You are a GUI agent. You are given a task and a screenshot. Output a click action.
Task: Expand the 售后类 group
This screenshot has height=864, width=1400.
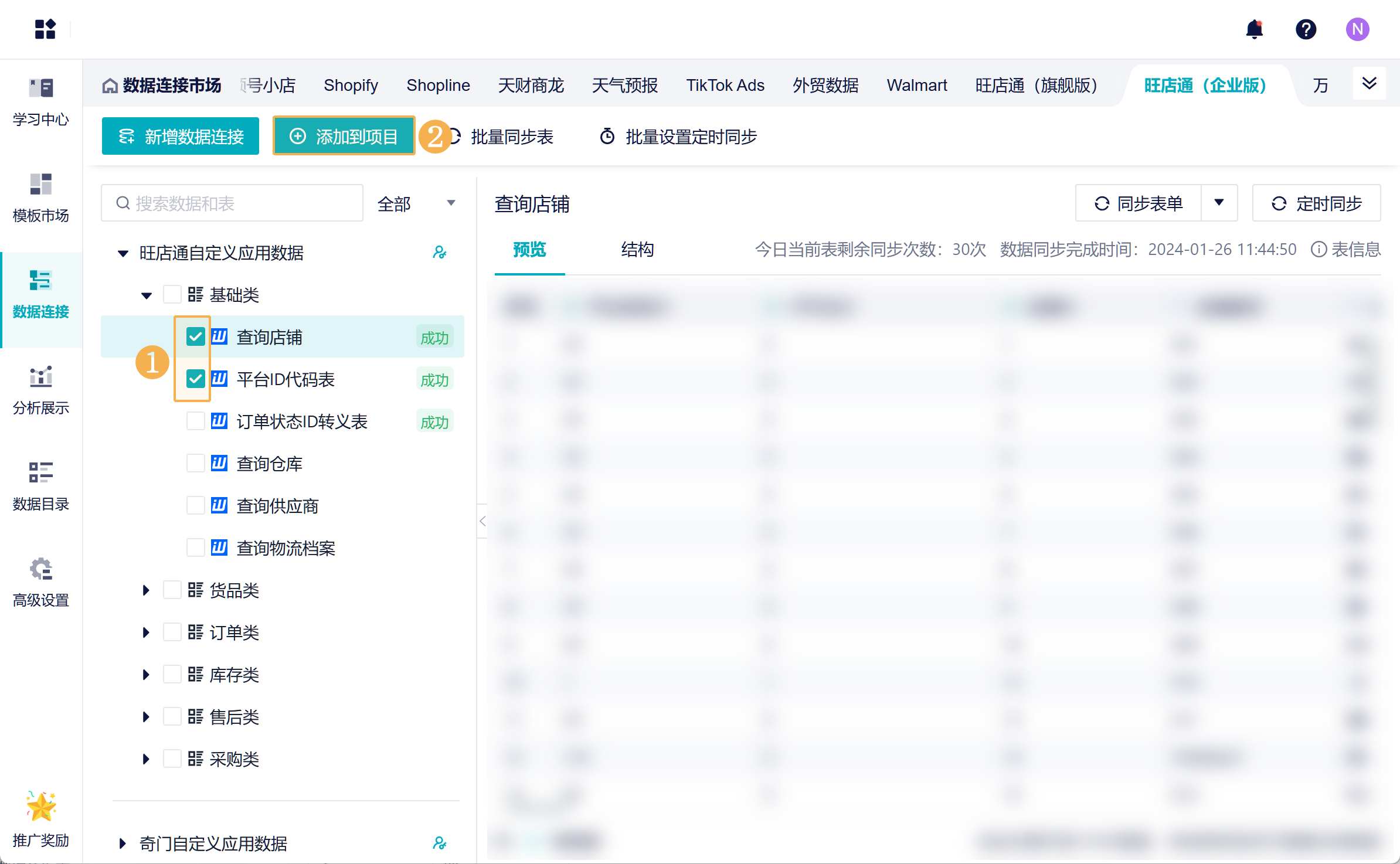(x=146, y=717)
